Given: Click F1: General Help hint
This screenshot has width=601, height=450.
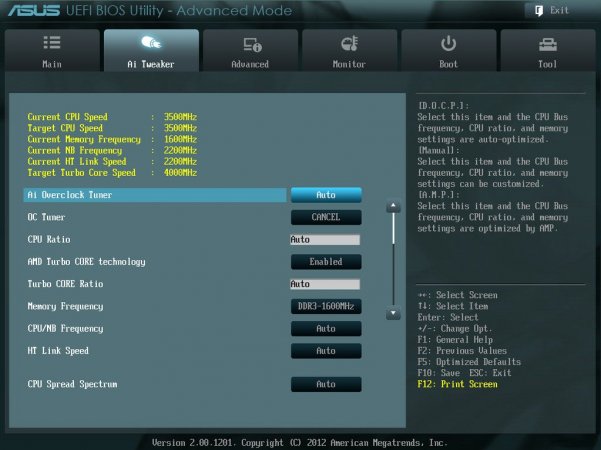Looking at the screenshot, I should [x=455, y=340].
